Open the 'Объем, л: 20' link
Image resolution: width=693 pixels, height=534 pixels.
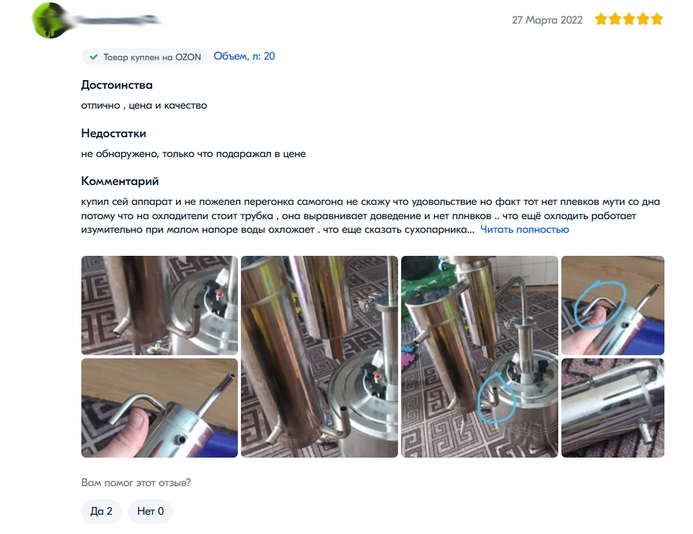click(x=244, y=56)
